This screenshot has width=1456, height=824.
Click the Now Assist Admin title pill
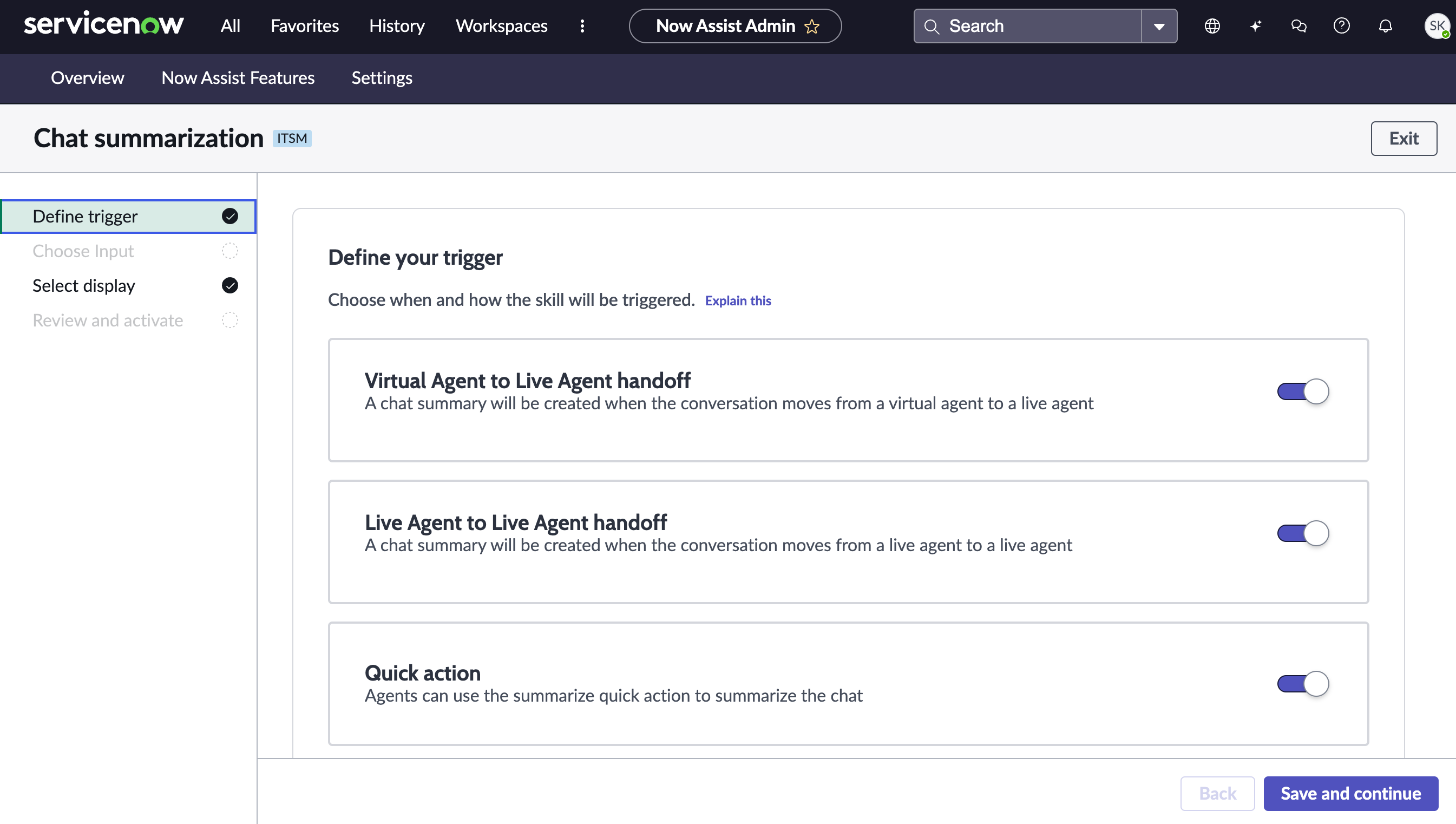[x=735, y=26]
